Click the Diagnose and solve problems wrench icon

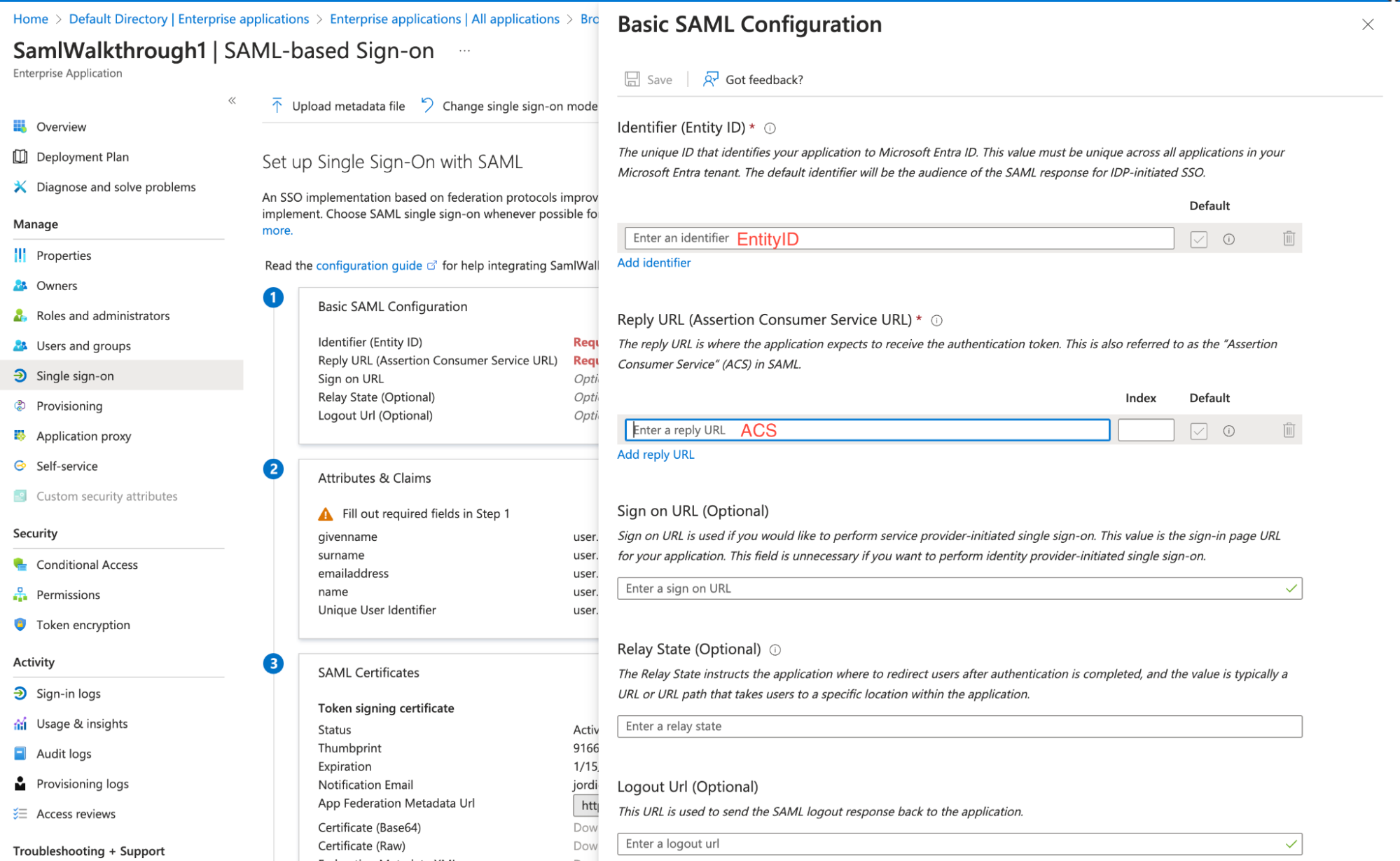pos(20,187)
